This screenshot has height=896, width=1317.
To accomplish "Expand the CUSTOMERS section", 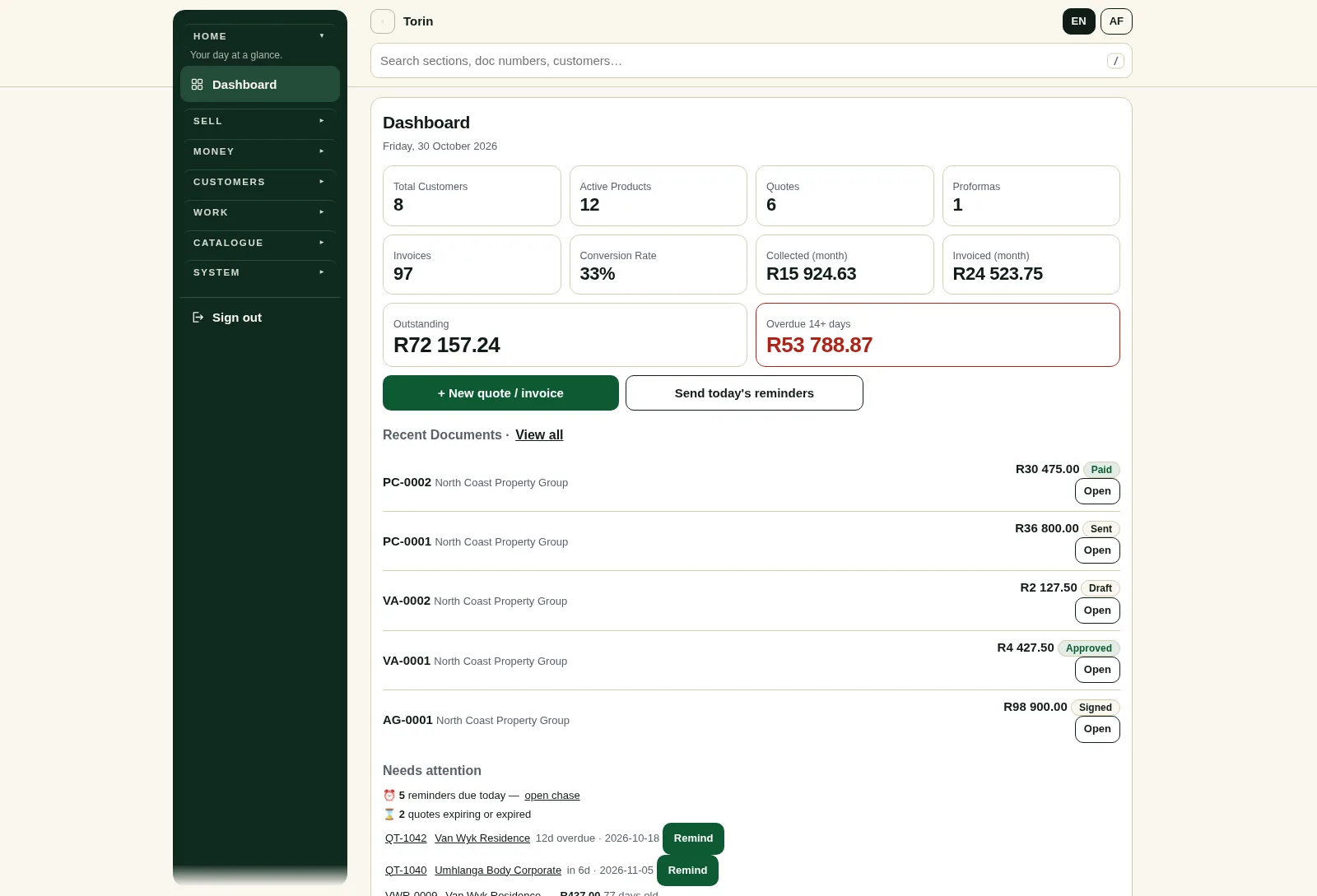I will coord(260,182).
